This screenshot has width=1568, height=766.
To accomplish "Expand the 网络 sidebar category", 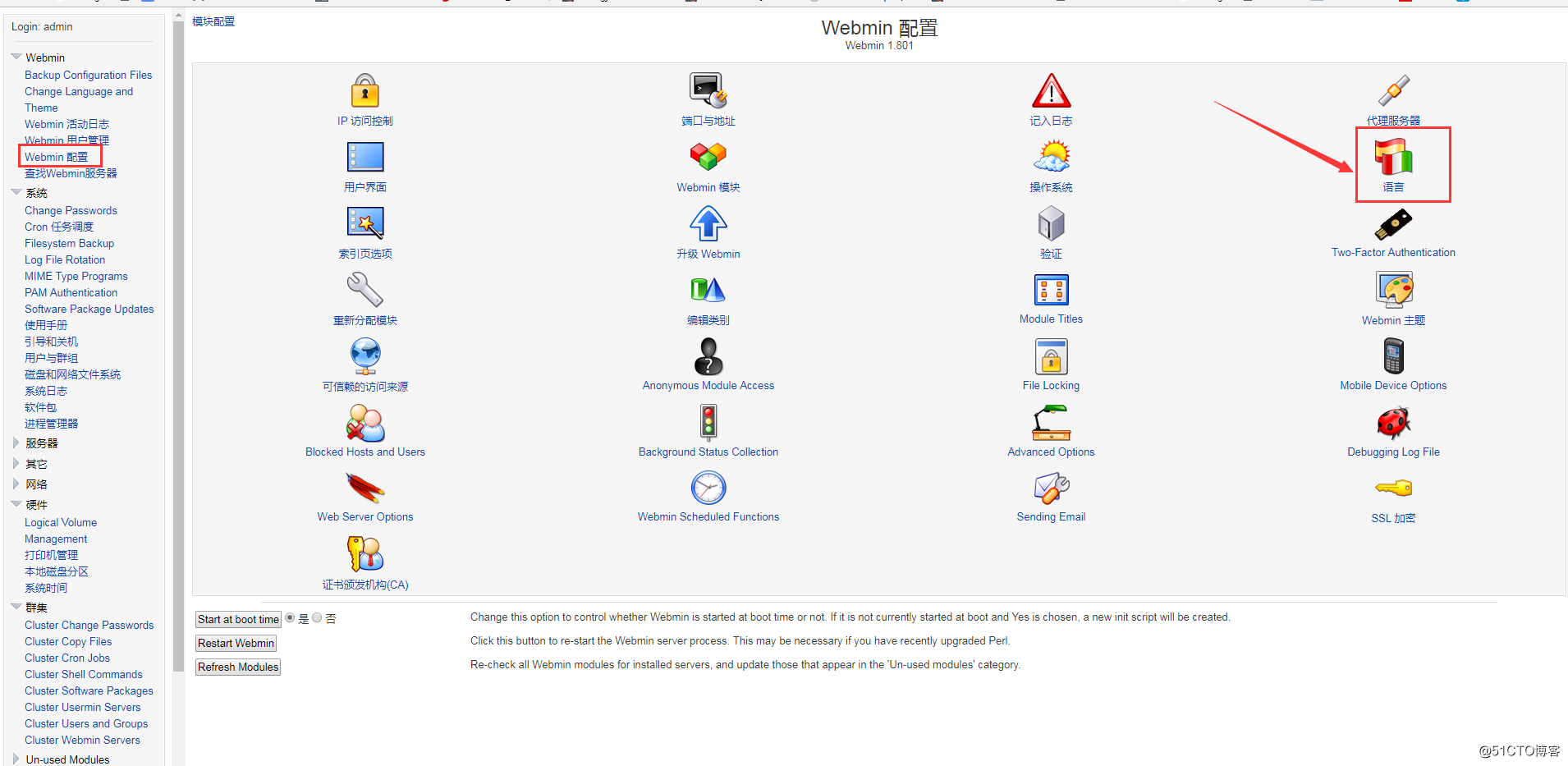I will click(x=16, y=484).
